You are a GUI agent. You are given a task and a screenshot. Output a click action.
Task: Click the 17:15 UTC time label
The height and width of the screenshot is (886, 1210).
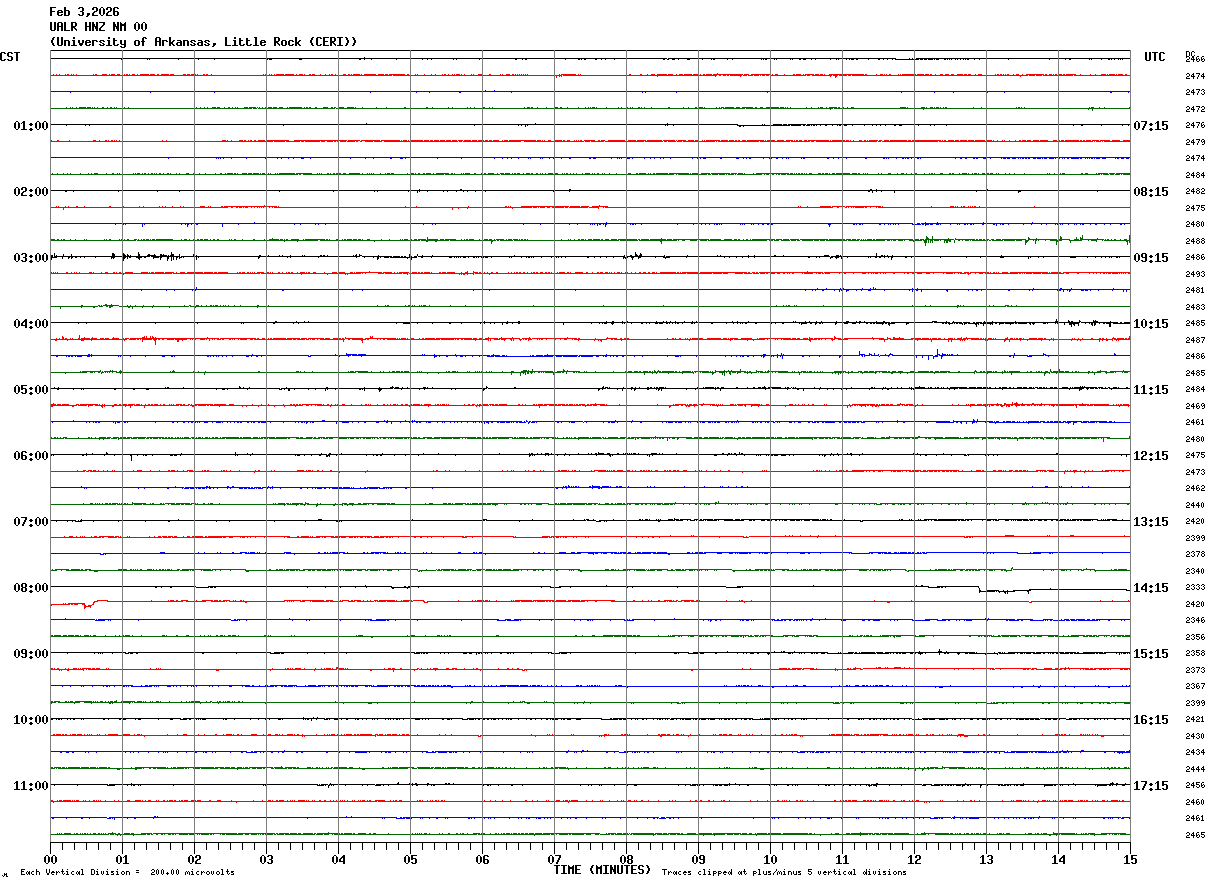[1151, 786]
